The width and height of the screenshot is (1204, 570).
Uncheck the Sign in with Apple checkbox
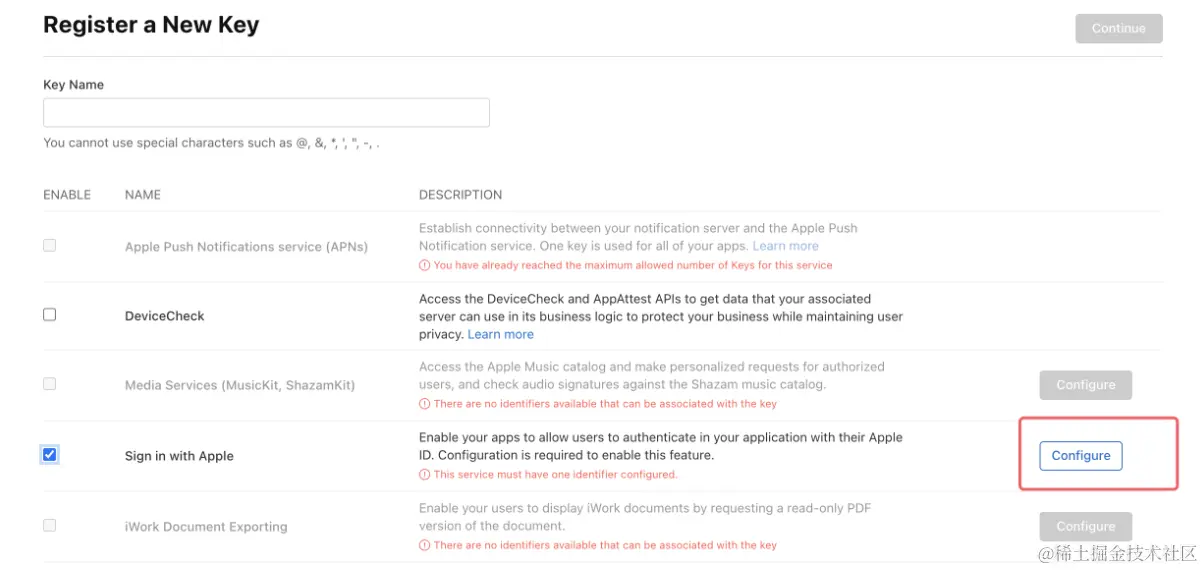click(50, 455)
